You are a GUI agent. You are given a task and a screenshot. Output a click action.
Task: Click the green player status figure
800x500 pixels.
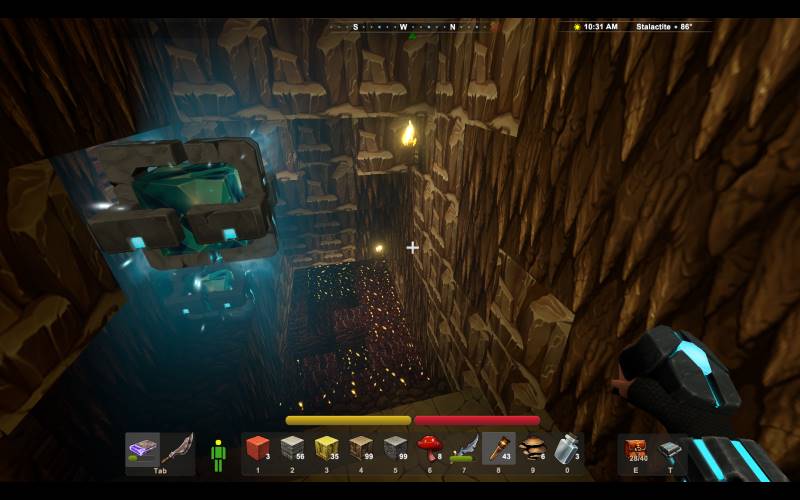click(218, 455)
